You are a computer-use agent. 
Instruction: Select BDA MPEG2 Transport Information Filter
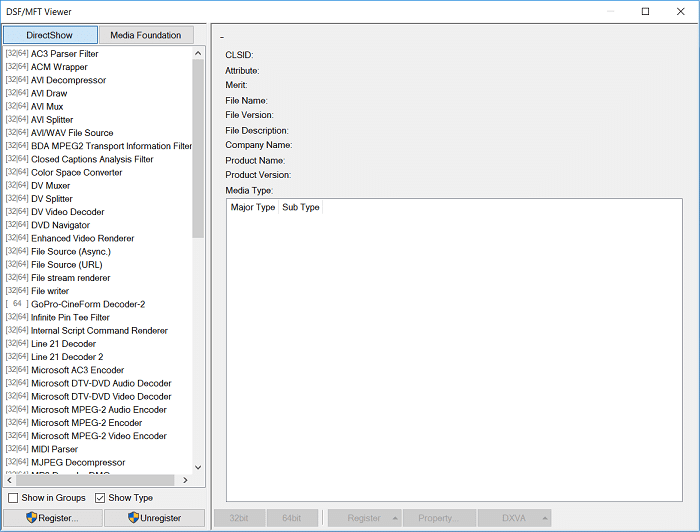pos(99,146)
